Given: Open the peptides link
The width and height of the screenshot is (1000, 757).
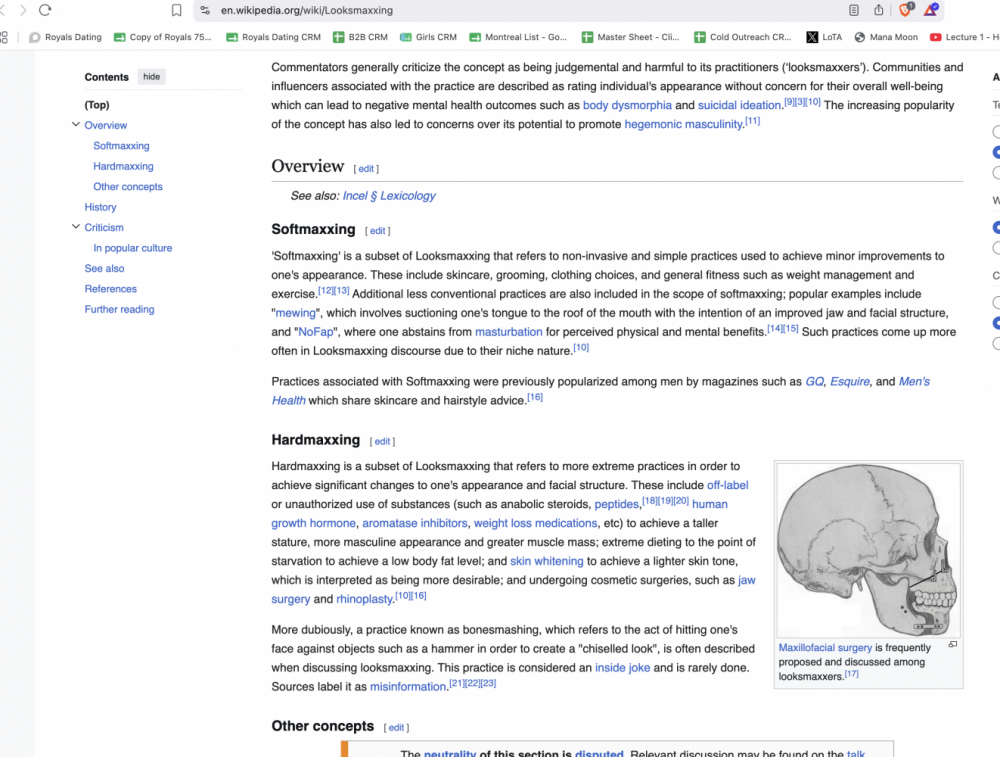Looking at the screenshot, I should [616, 504].
